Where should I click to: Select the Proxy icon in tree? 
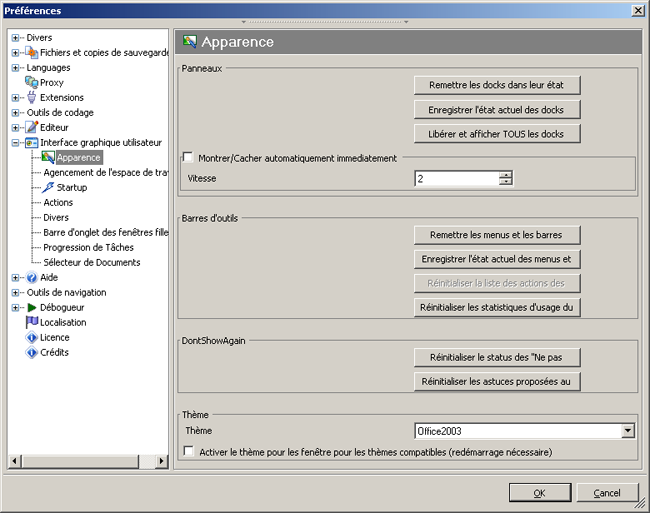click(x=32, y=82)
